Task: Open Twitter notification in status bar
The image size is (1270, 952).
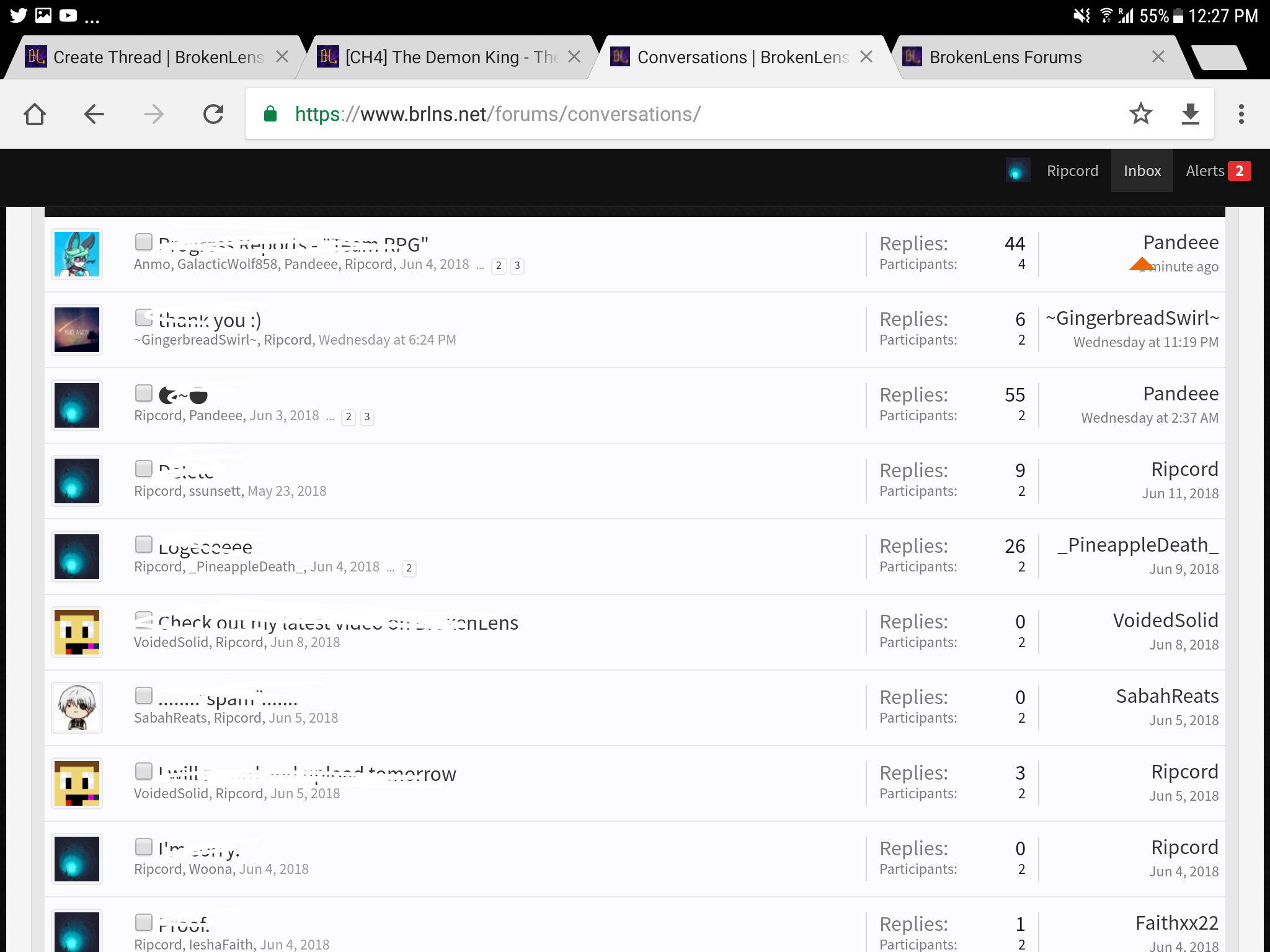Action: 19,15
